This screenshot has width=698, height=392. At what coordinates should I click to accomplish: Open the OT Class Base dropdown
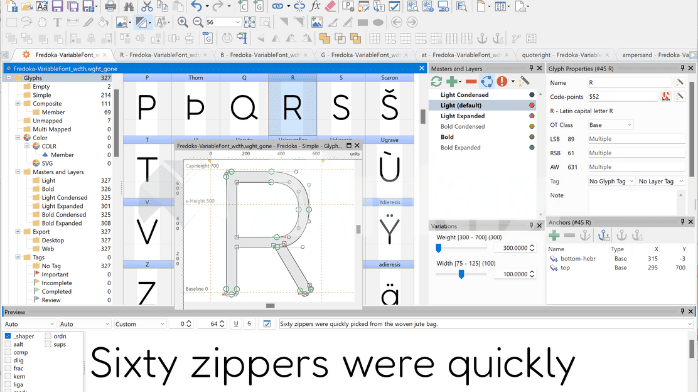610,125
